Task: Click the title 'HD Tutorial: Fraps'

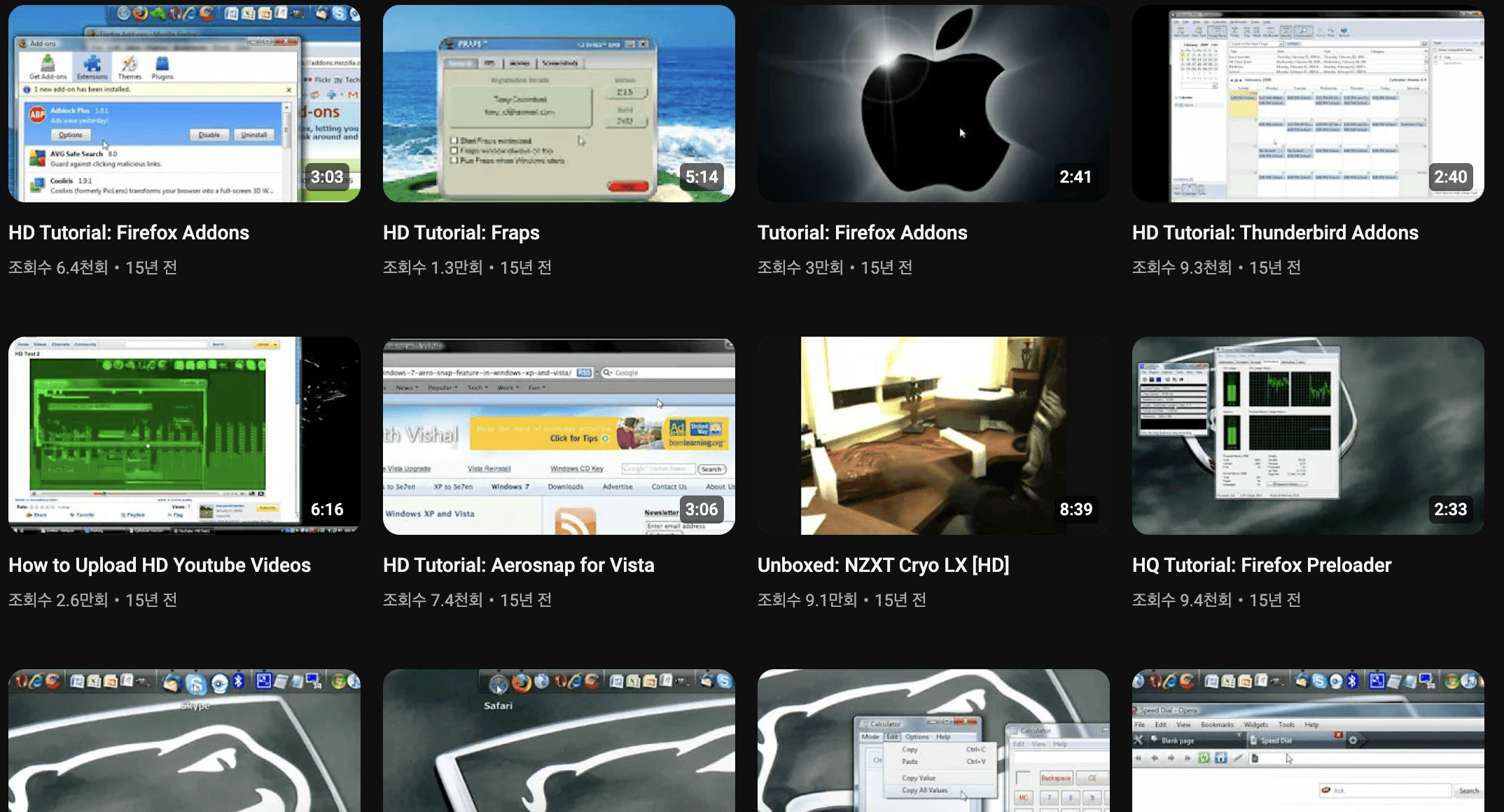Action: (461, 232)
